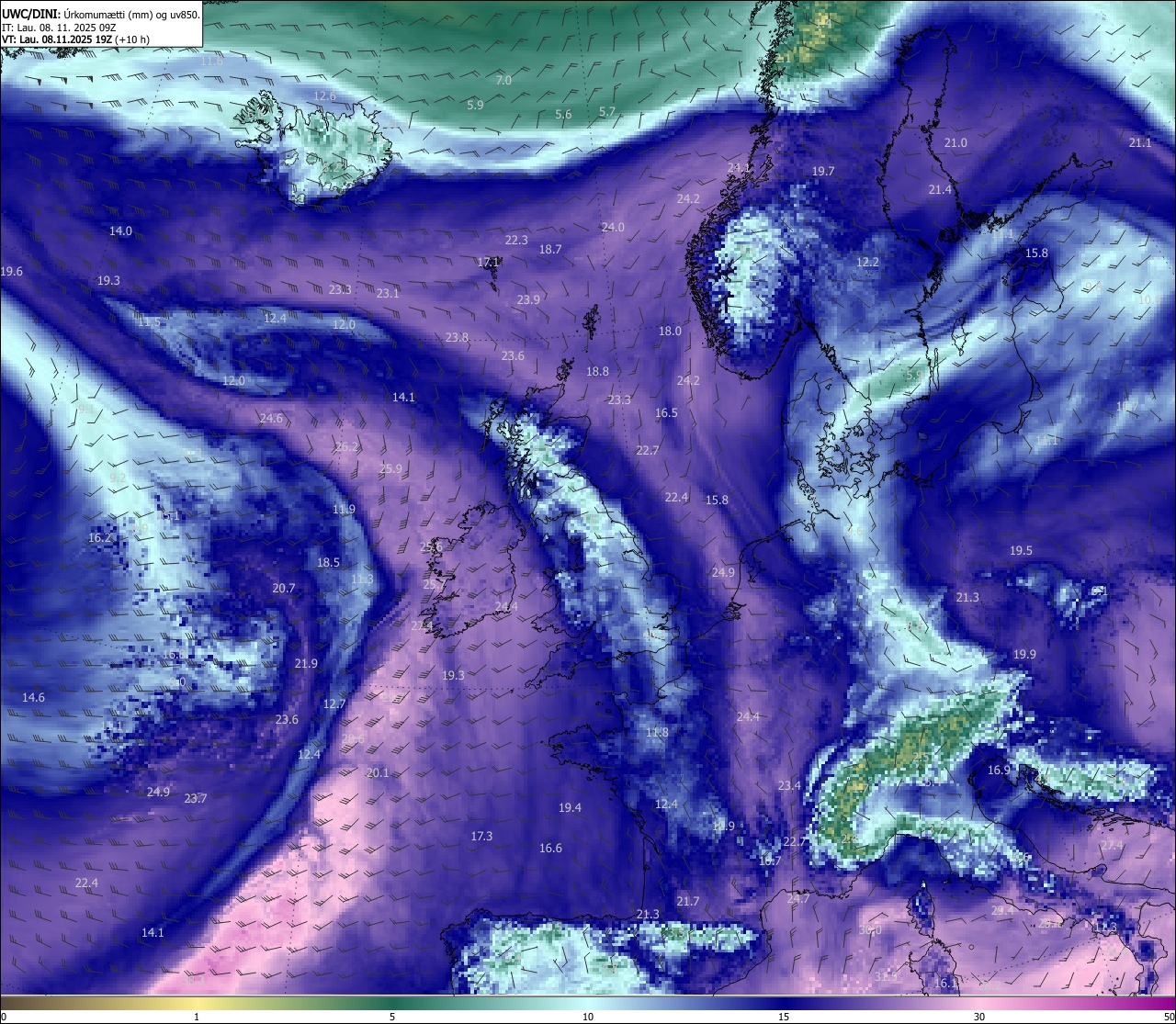Click the 10 tick on the color scale

(588, 1017)
